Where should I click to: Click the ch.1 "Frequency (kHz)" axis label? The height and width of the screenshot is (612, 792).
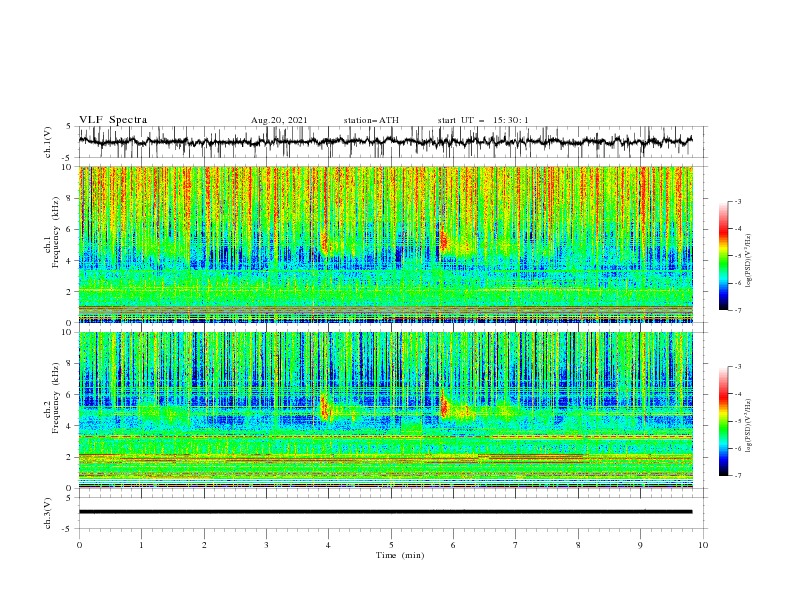click(56, 233)
